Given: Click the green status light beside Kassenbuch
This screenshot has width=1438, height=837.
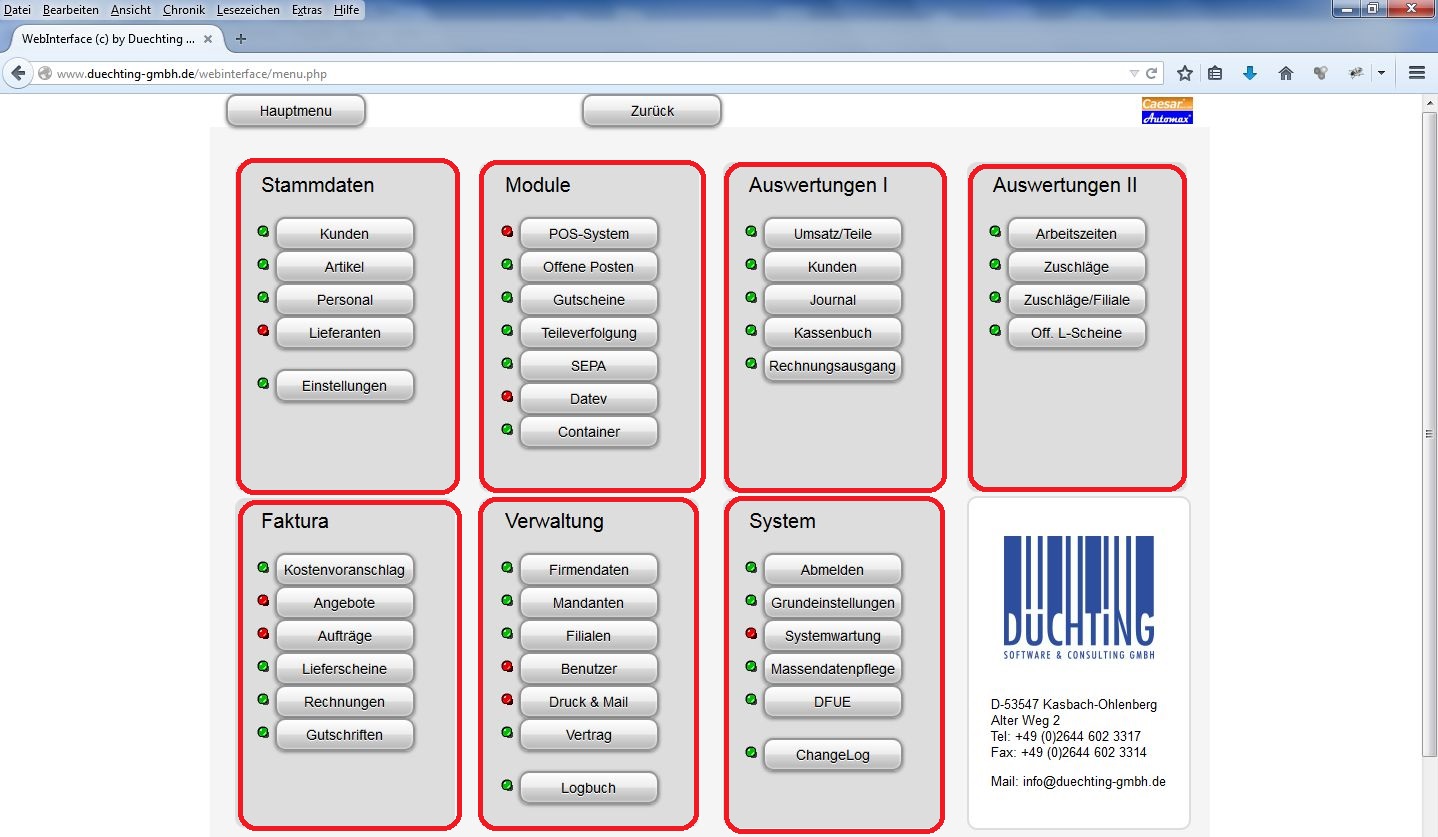Looking at the screenshot, I should (x=751, y=330).
